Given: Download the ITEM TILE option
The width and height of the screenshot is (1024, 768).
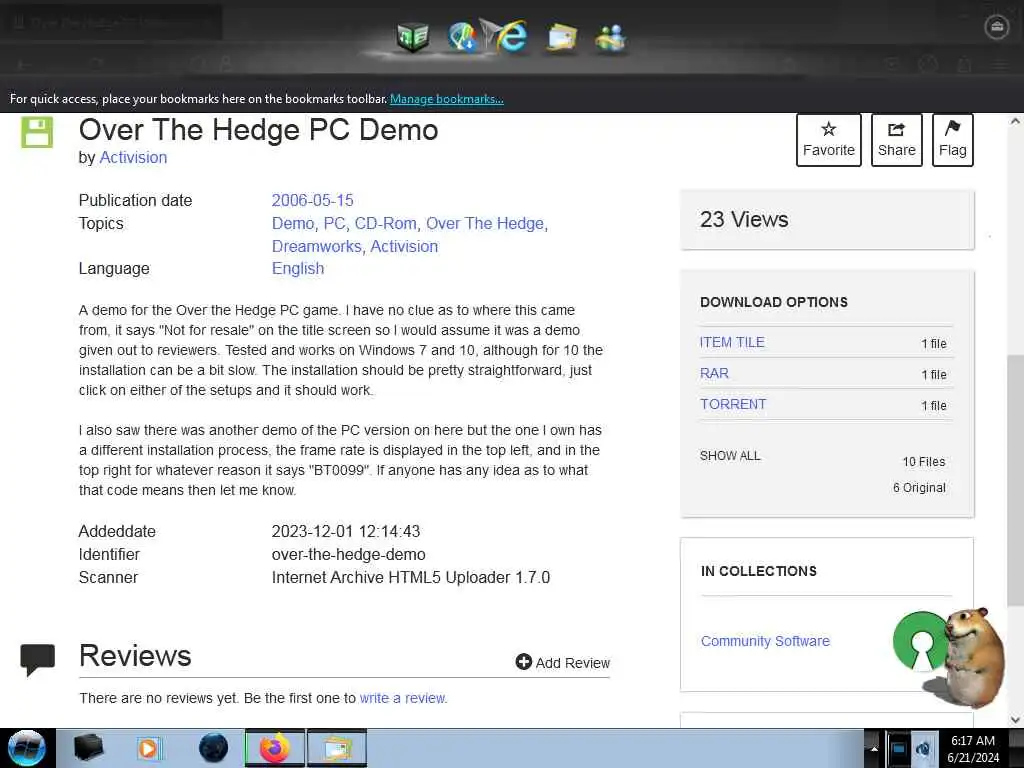Looking at the screenshot, I should 731,342.
